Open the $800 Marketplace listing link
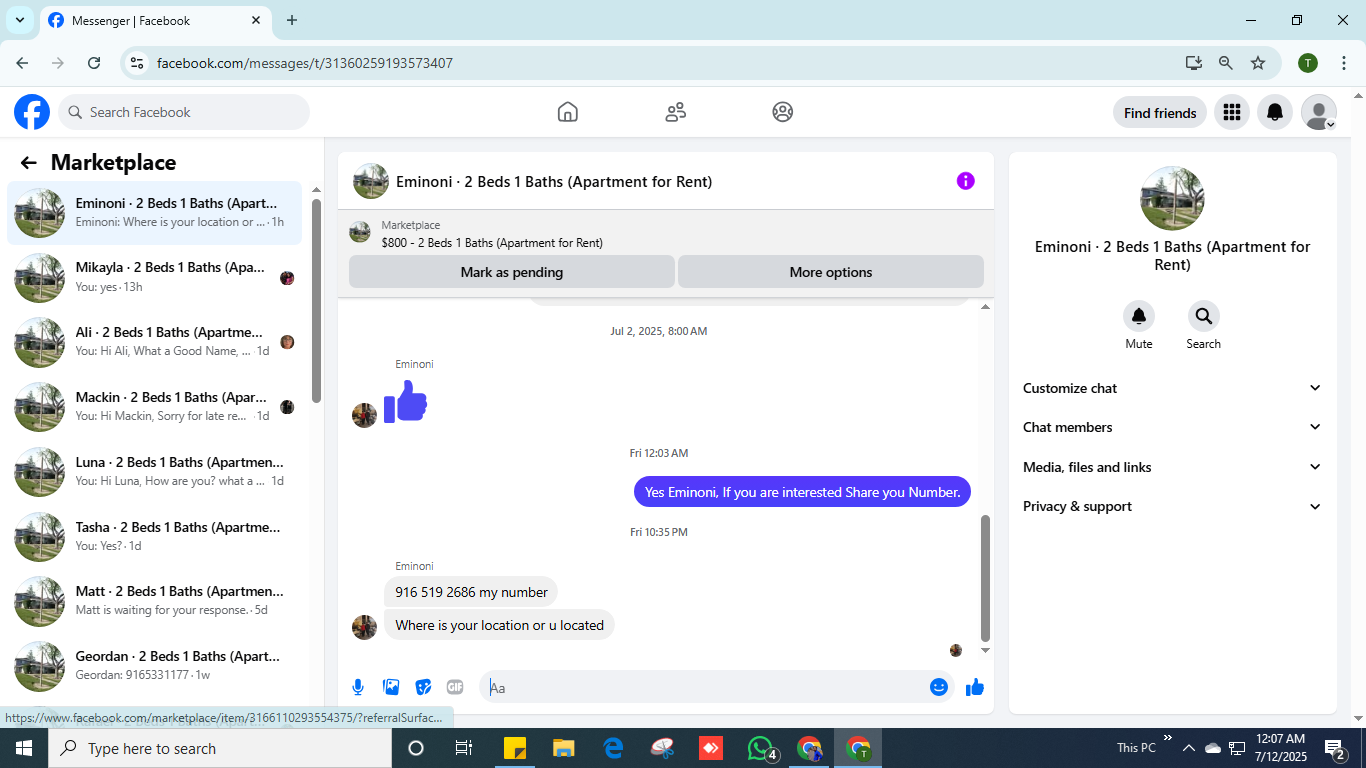The image size is (1366, 768). click(492, 243)
